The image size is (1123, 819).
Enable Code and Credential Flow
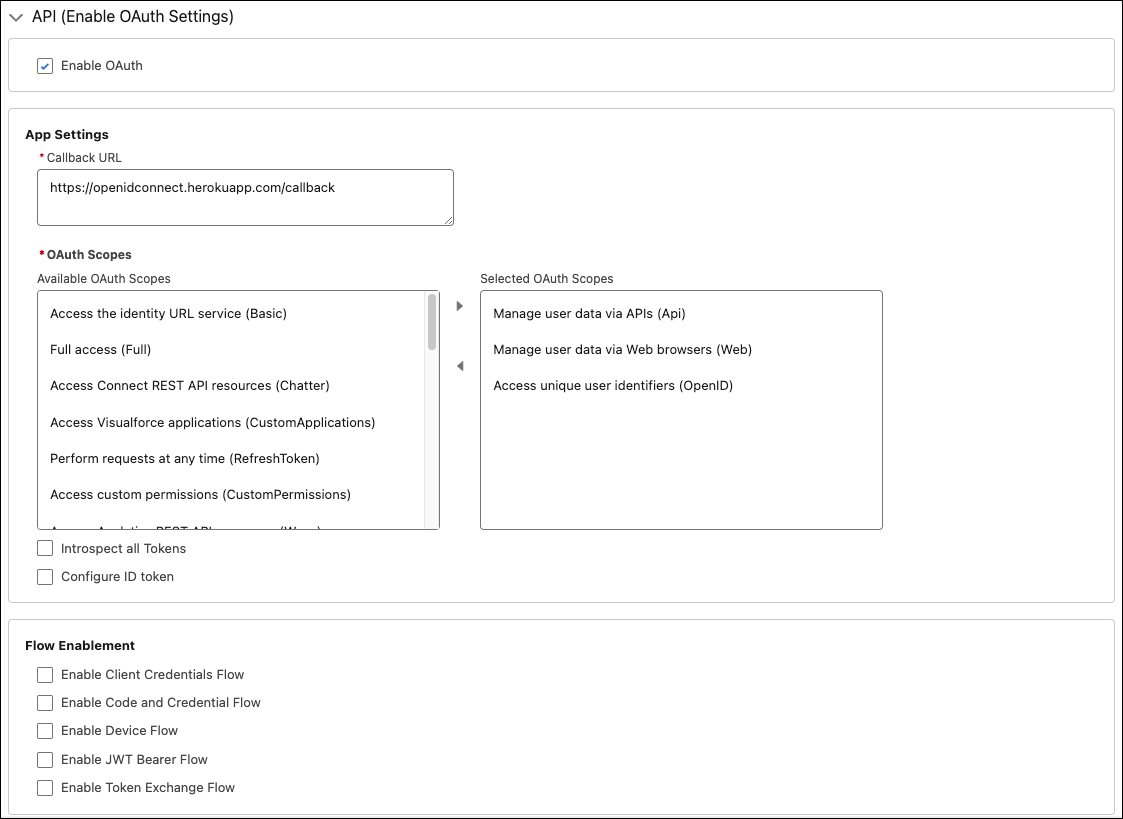click(x=44, y=703)
